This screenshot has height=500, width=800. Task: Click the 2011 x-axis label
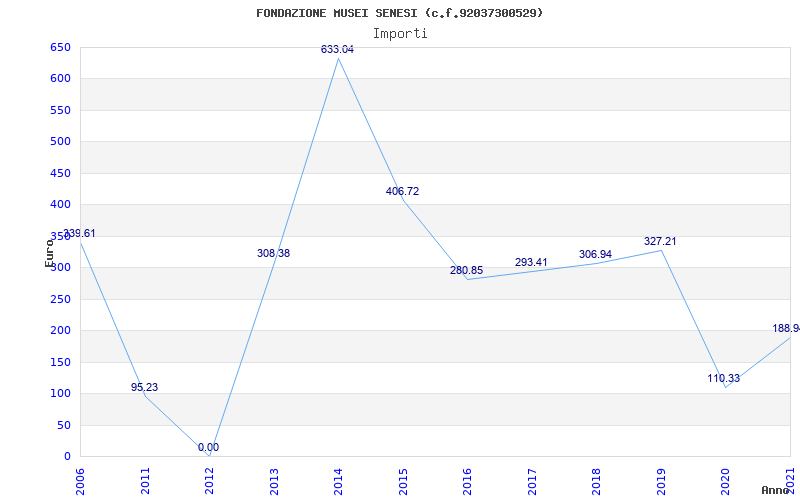click(145, 481)
